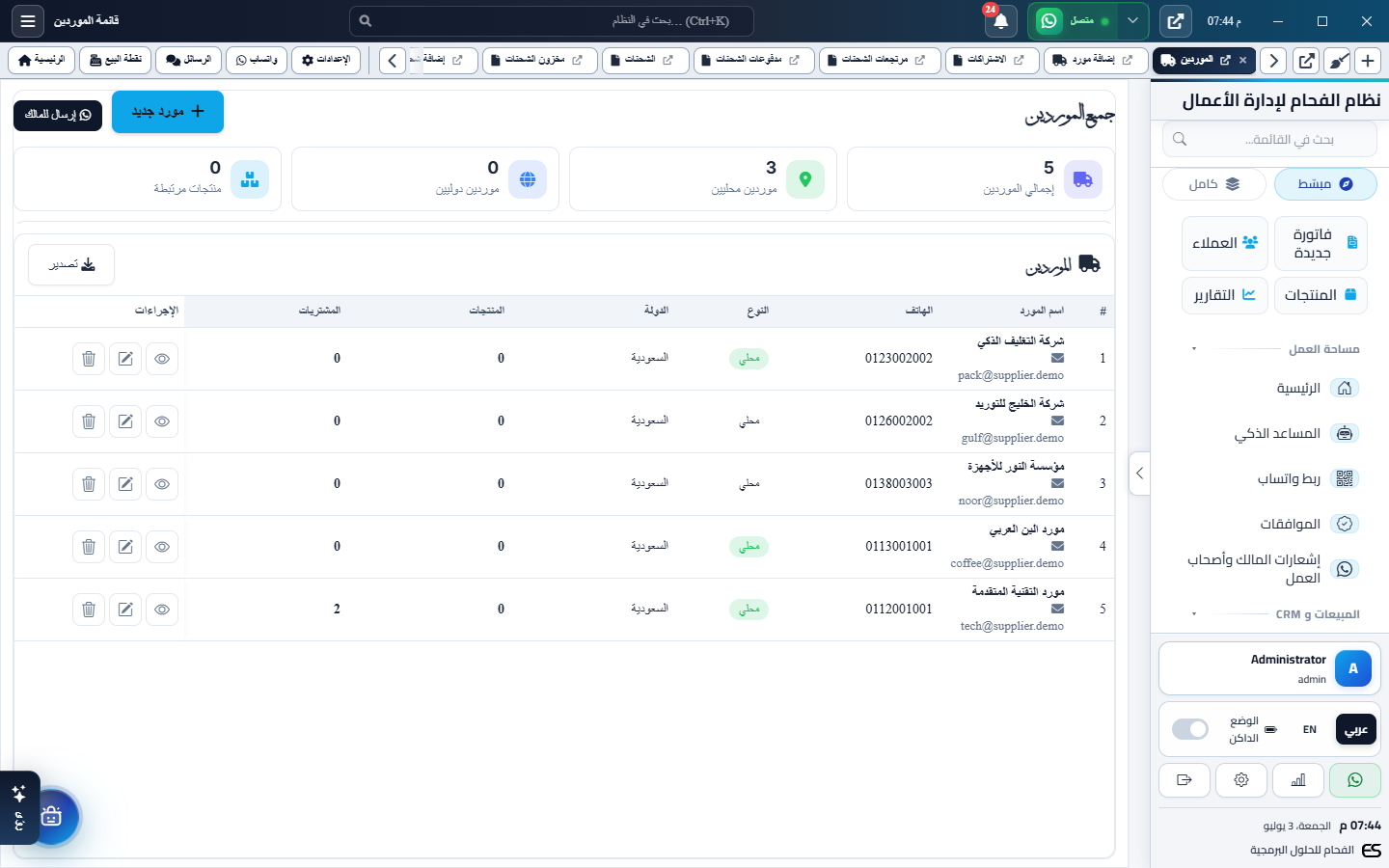1389x868 pixels.
Task: Open the مرتجعات الشحنات tab
Action: [879, 60]
